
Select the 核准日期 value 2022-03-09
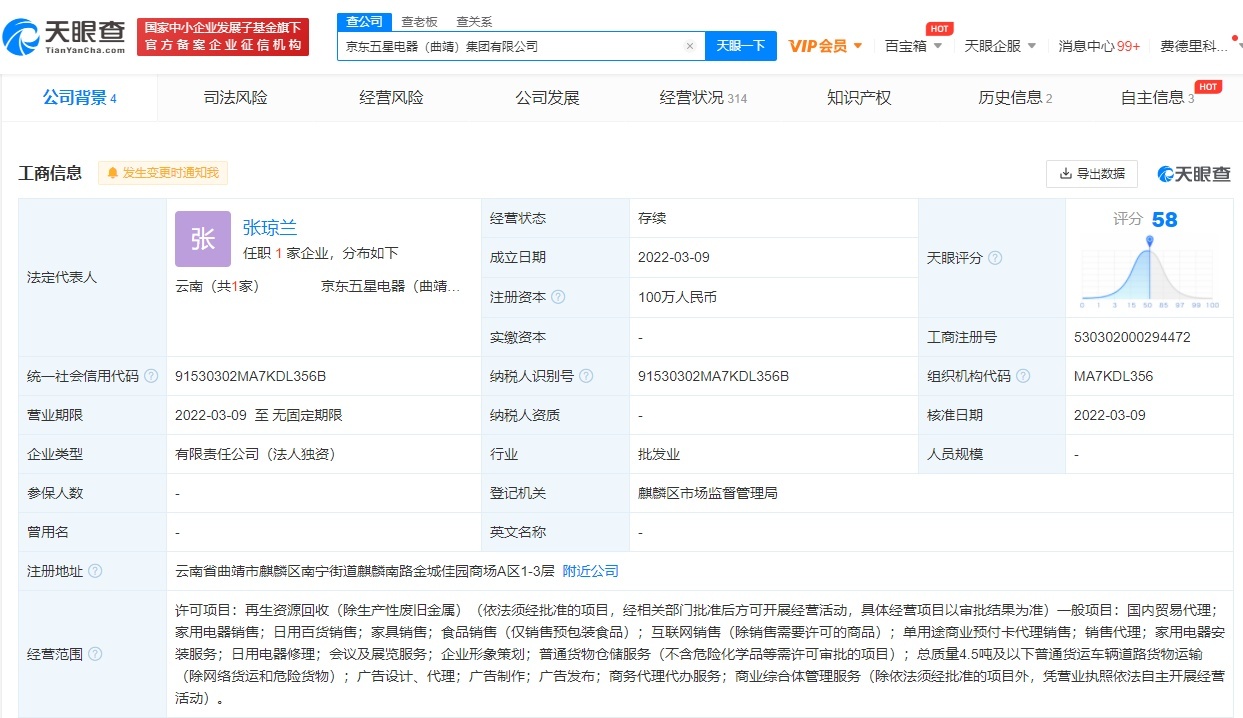point(1110,415)
